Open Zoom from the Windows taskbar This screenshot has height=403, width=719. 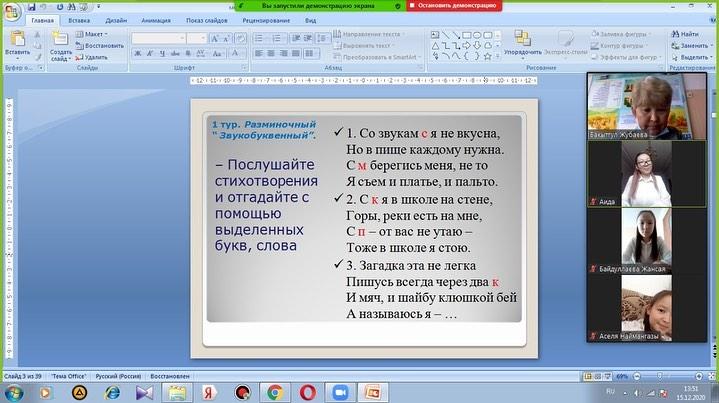tap(338, 392)
